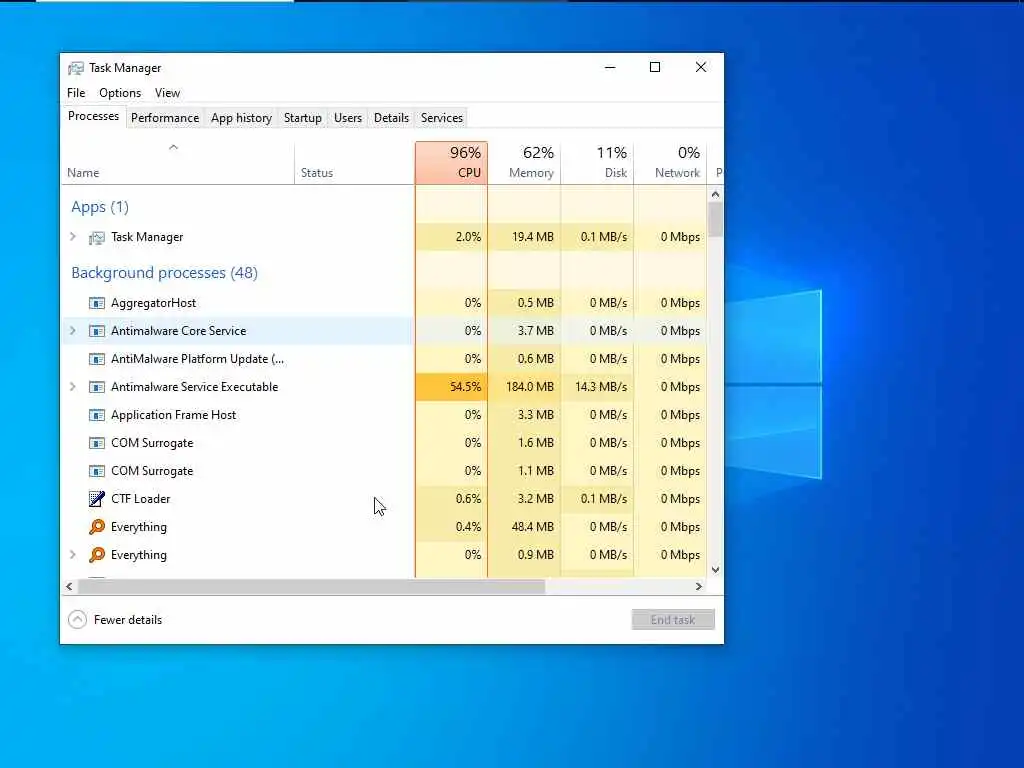Click the vertical scrollbar thumb
The image size is (1024, 768).
[x=715, y=219]
